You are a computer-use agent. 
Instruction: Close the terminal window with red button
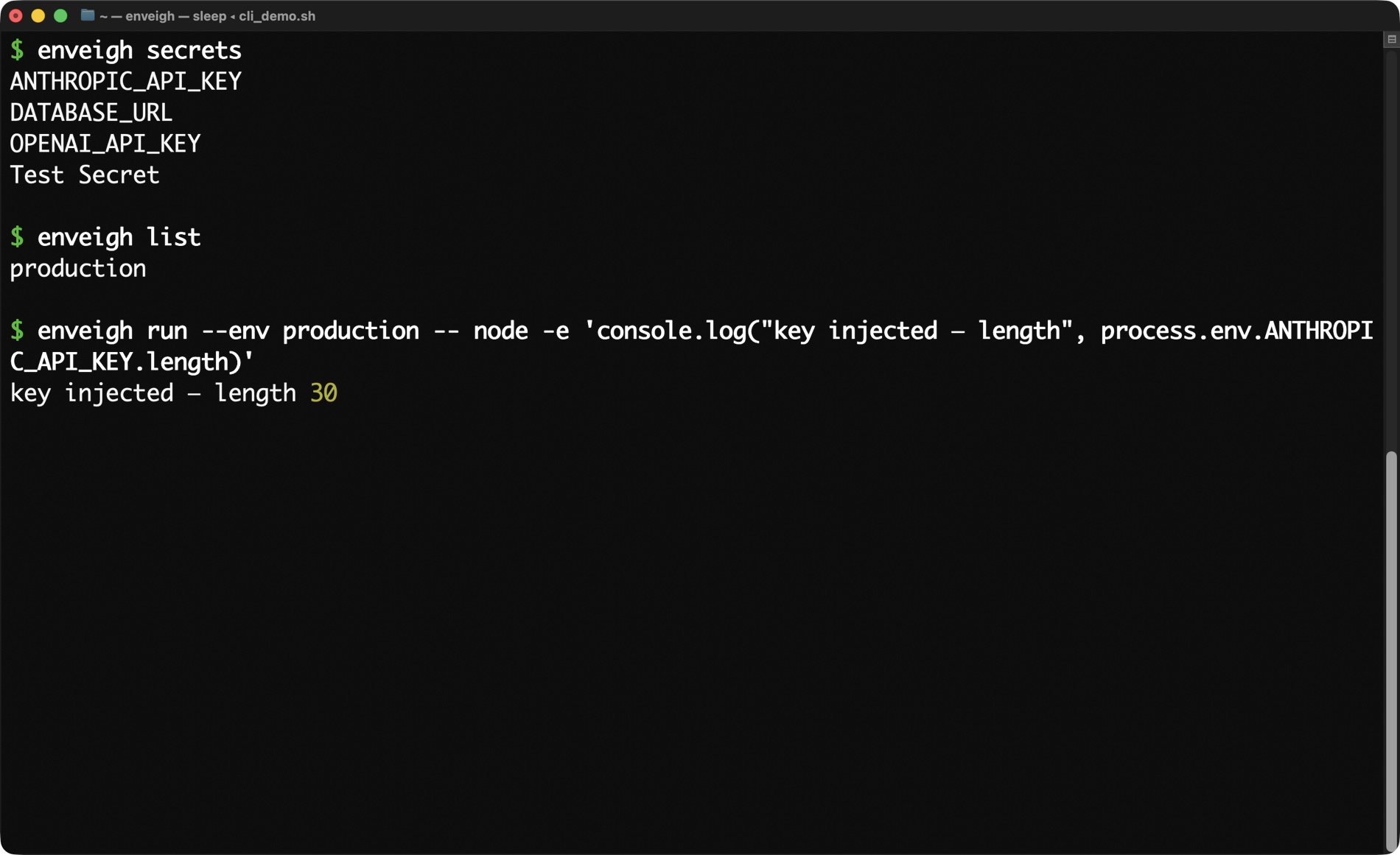pos(15,15)
